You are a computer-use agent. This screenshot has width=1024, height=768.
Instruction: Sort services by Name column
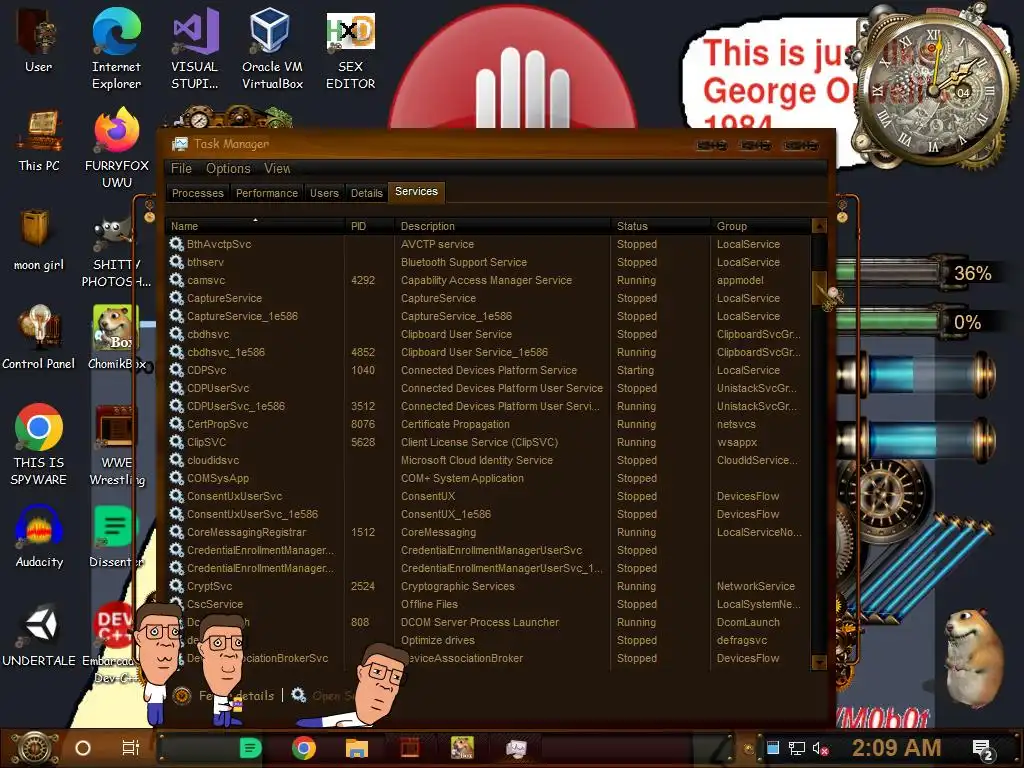[x=255, y=226]
